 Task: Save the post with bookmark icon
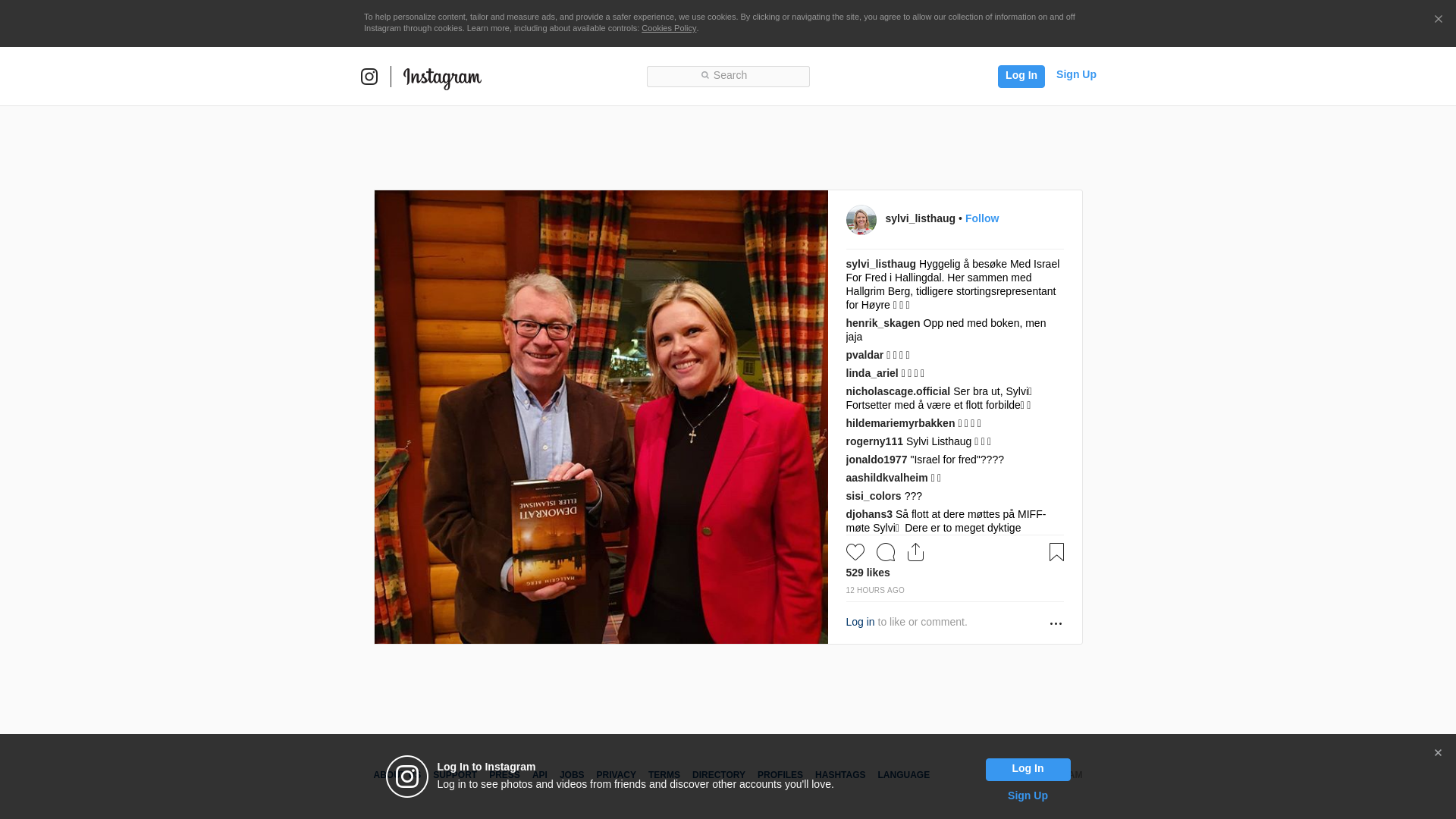(1056, 552)
